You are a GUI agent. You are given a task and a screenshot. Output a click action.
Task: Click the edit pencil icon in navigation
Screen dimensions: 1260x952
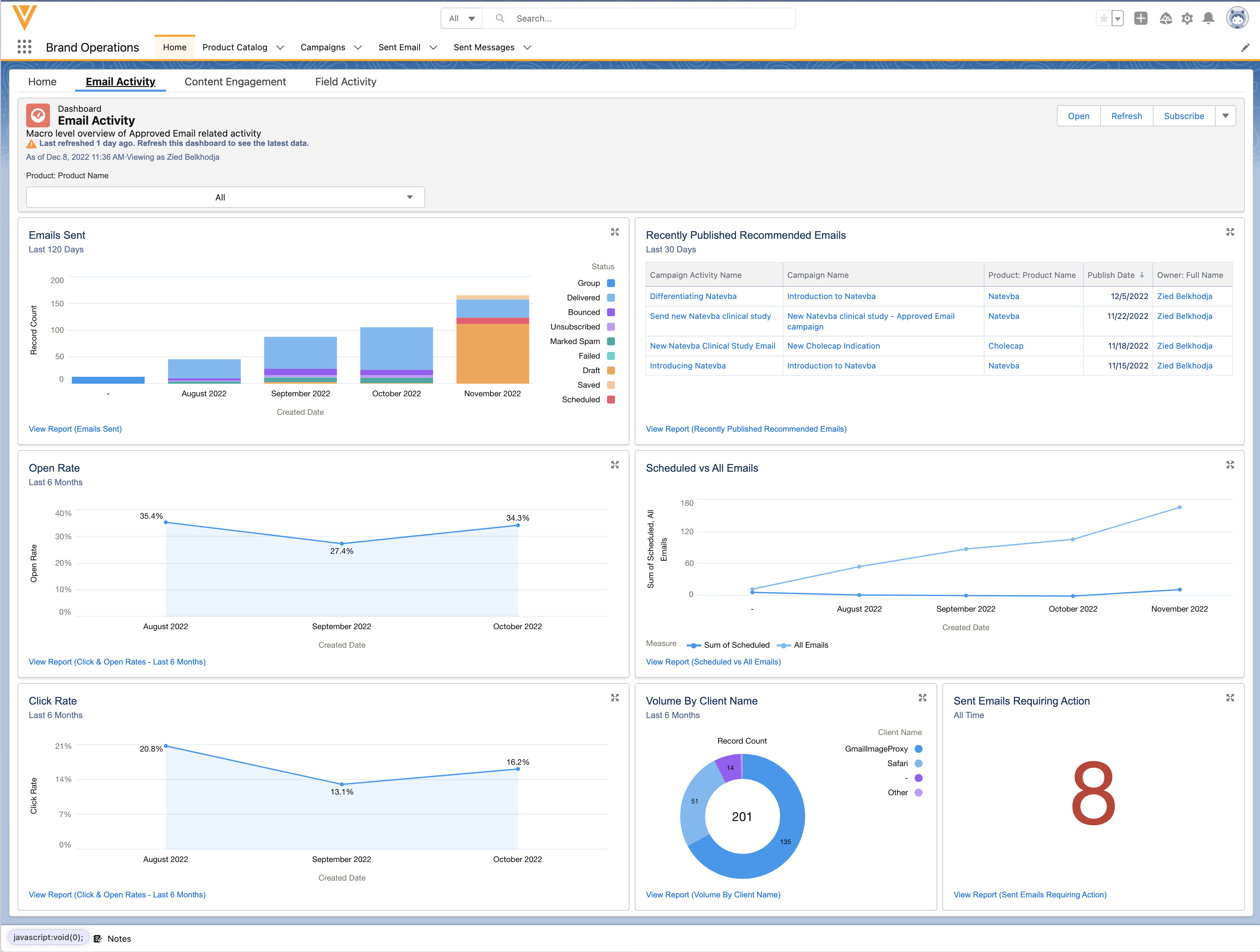click(1245, 47)
